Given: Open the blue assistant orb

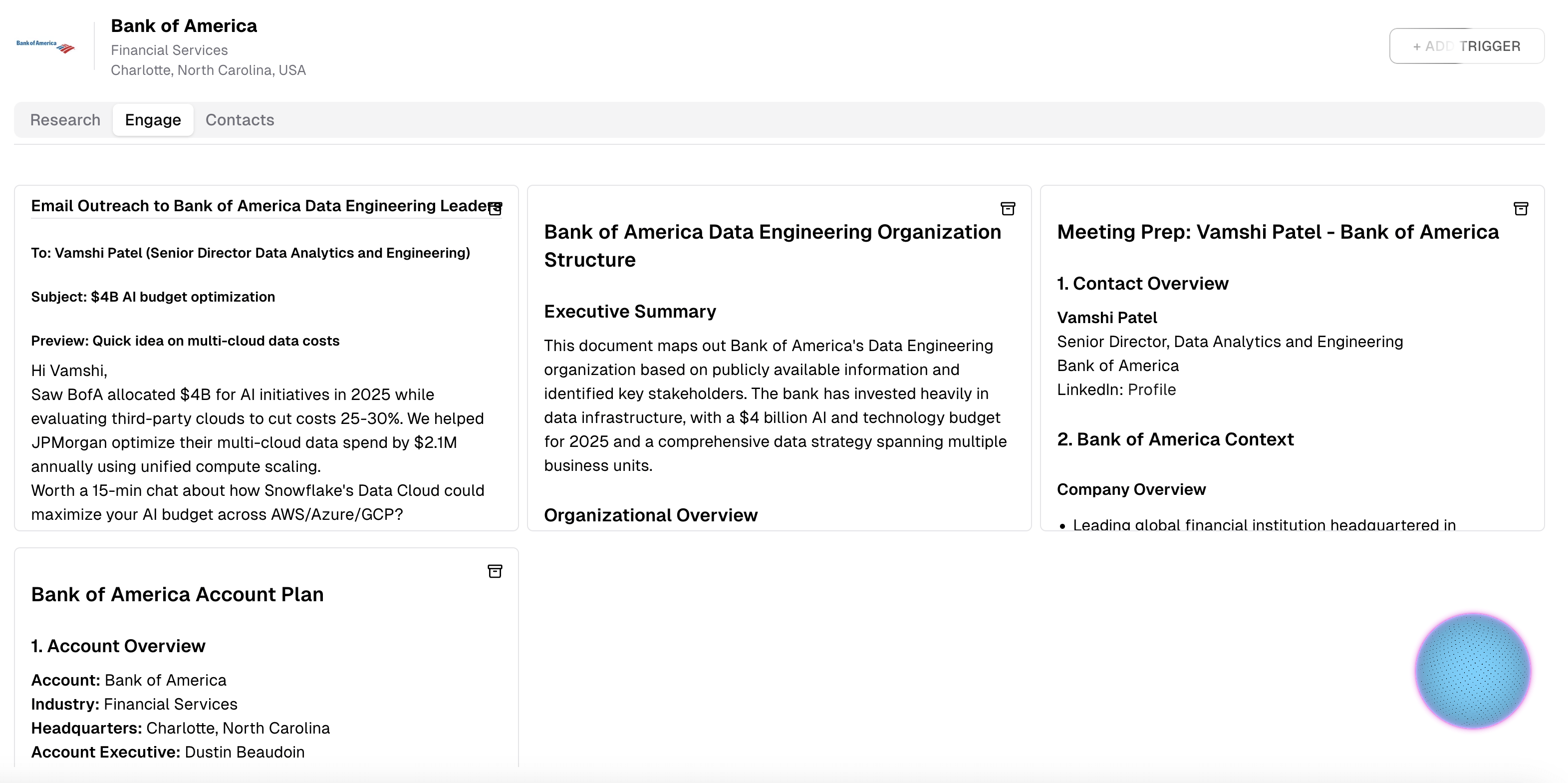Looking at the screenshot, I should coord(1473,670).
